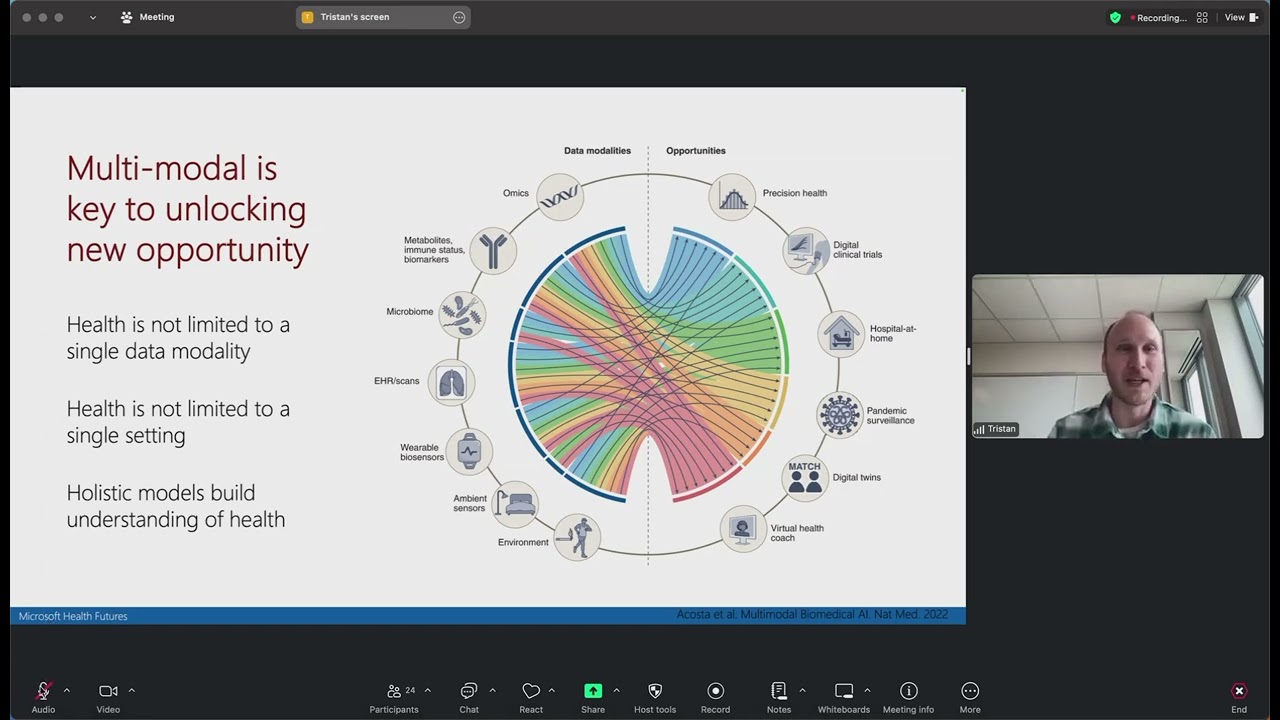Open the Participants panel
Viewport: 1280px width, 720px height.
coord(394,698)
